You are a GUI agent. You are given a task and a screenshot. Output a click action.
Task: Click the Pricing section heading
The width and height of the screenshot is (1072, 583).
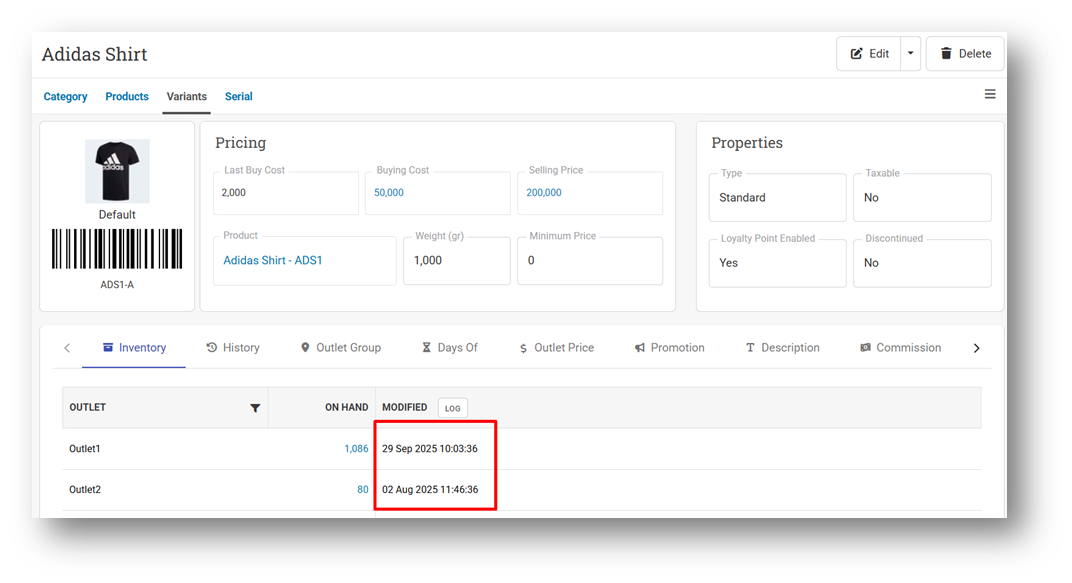tap(241, 143)
